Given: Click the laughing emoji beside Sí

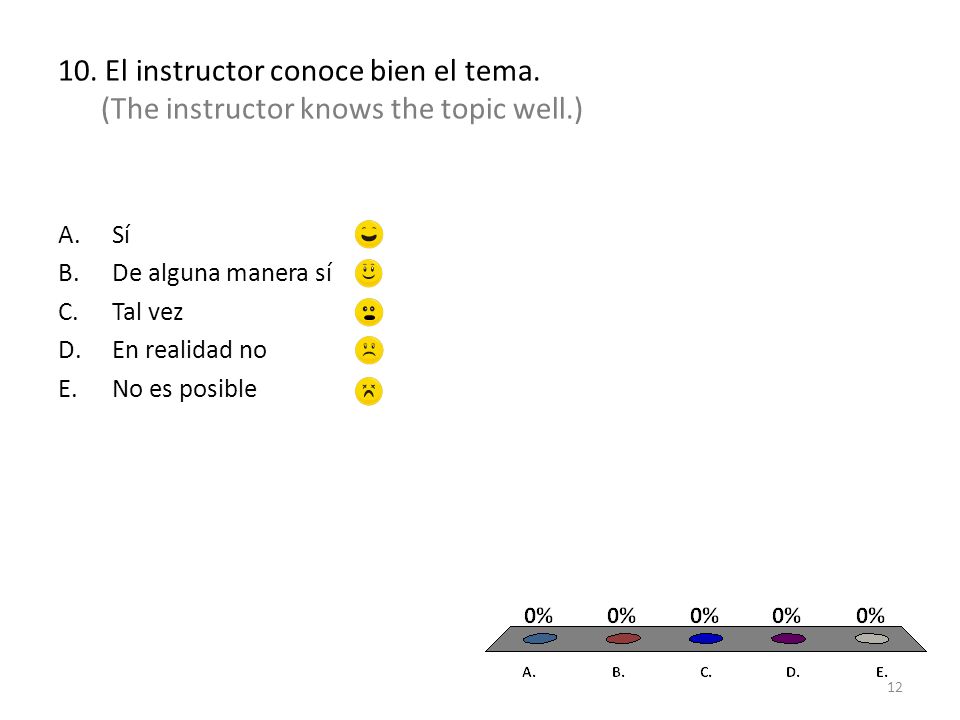Looking at the screenshot, I should coord(369,234).
